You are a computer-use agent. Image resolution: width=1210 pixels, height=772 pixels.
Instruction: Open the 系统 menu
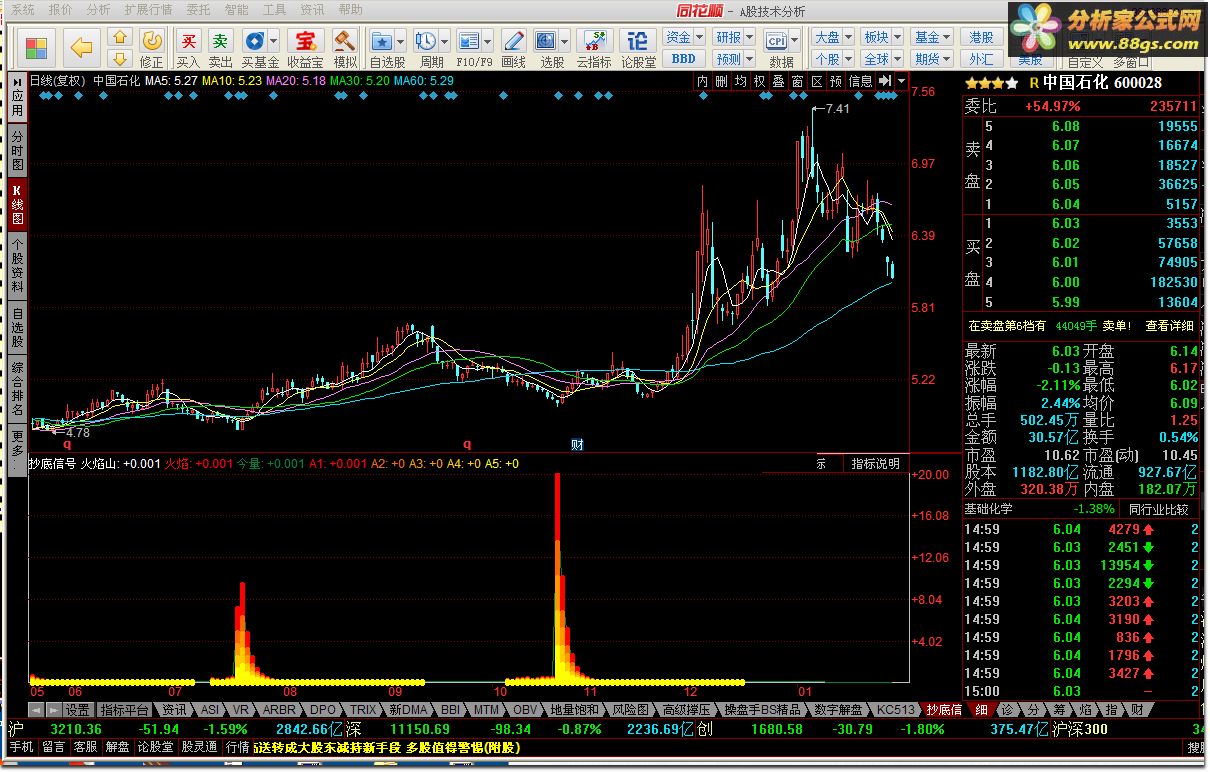click(22, 9)
